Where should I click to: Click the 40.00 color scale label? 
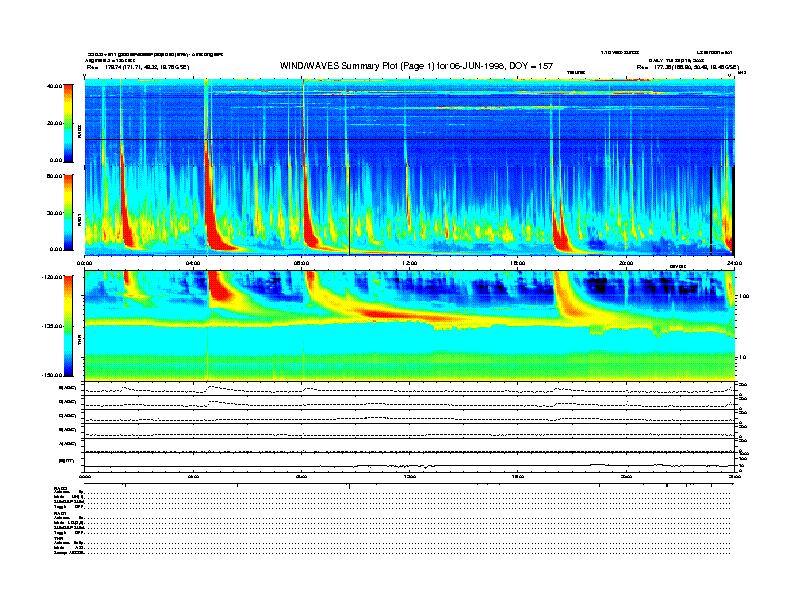click(x=55, y=86)
